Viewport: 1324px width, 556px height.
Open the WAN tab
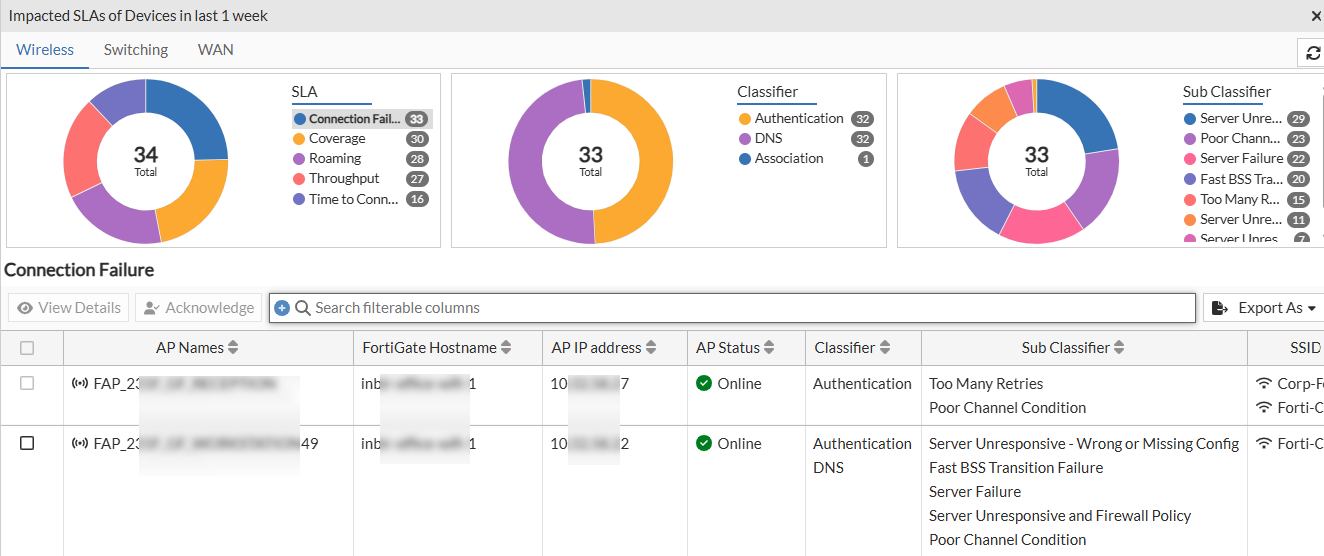pyautogui.click(x=215, y=50)
